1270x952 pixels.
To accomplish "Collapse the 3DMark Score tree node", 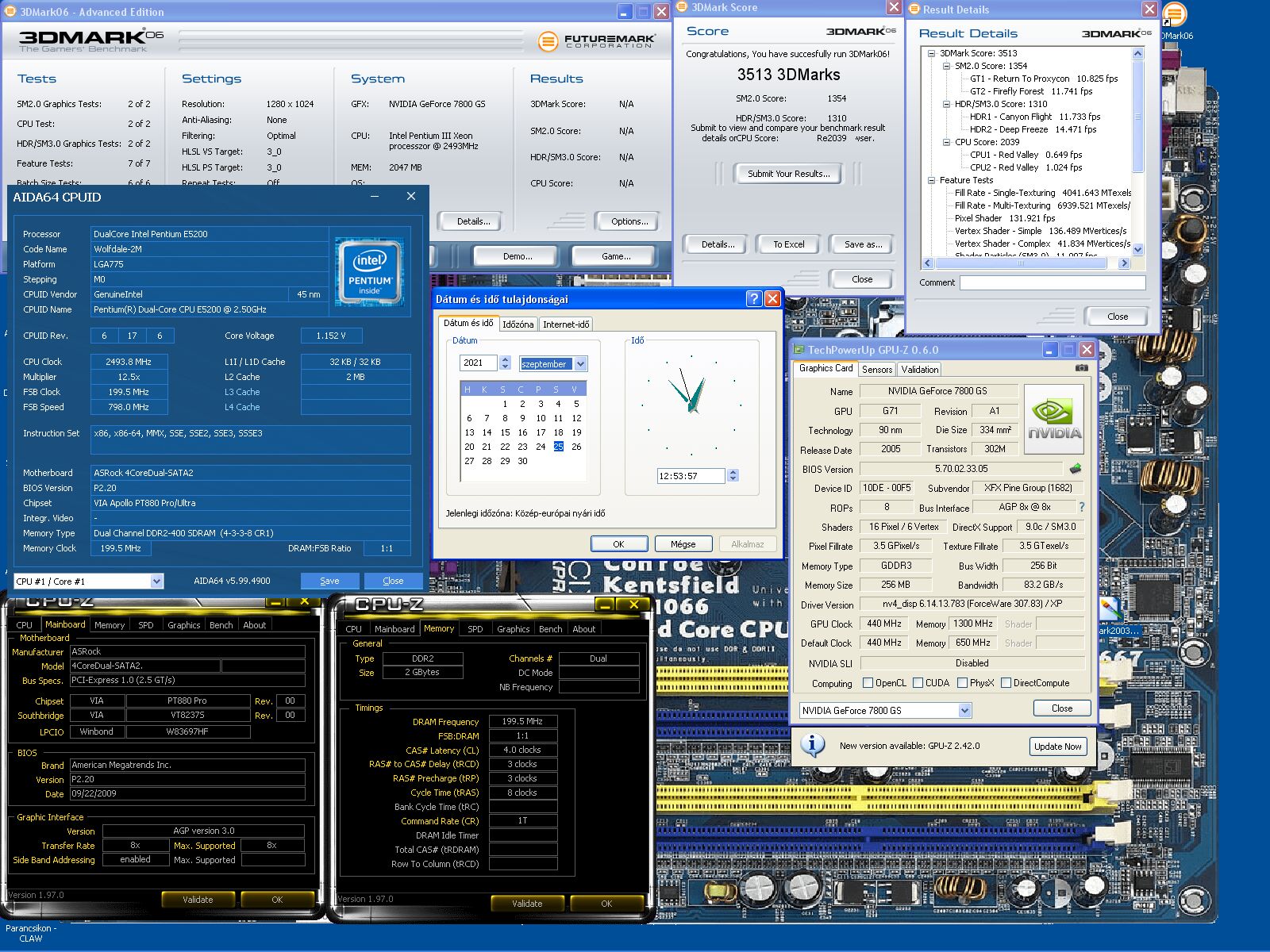I will point(931,53).
